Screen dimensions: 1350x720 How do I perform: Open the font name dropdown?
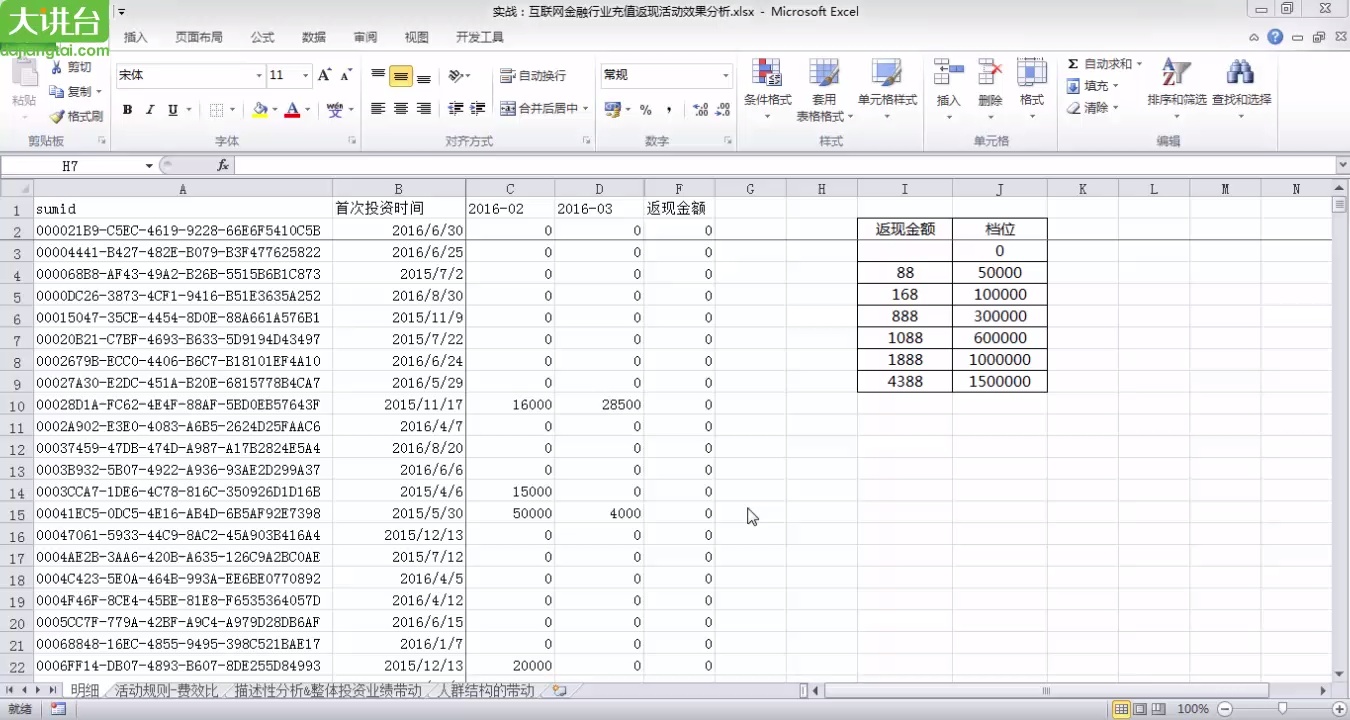click(258, 76)
